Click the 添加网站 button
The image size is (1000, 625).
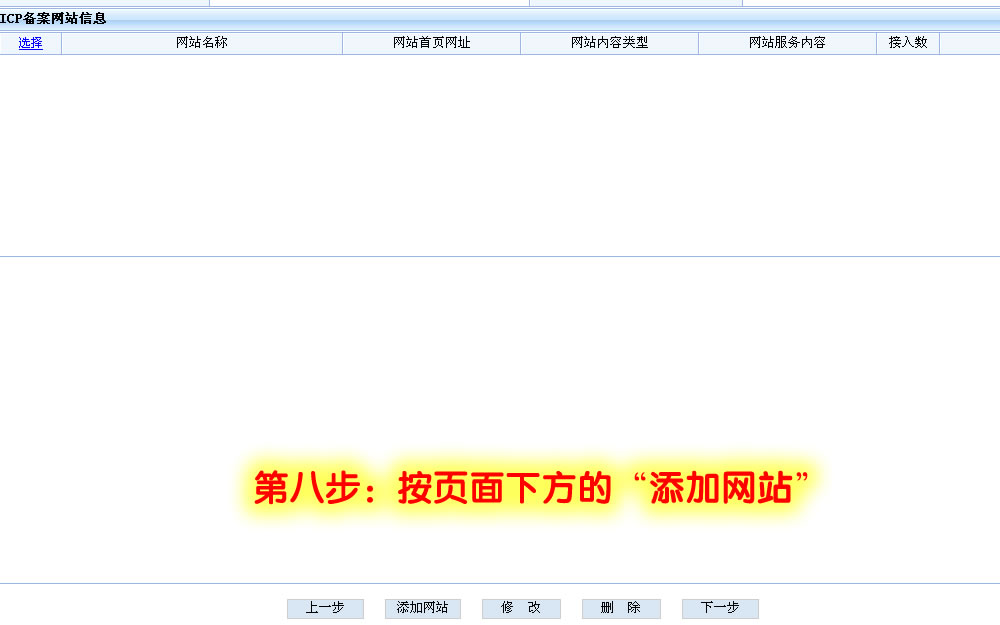[x=422, y=608]
